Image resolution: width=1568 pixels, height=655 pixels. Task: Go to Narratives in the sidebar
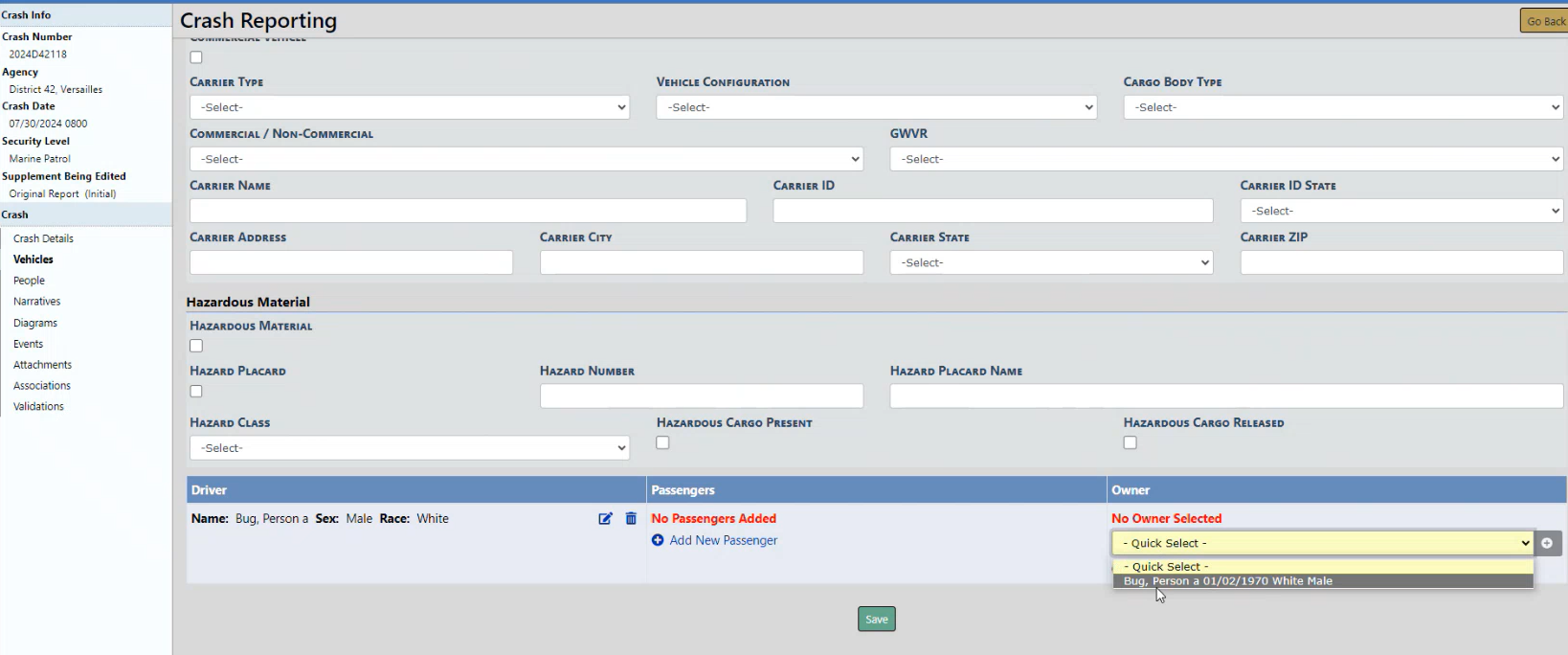tap(36, 302)
